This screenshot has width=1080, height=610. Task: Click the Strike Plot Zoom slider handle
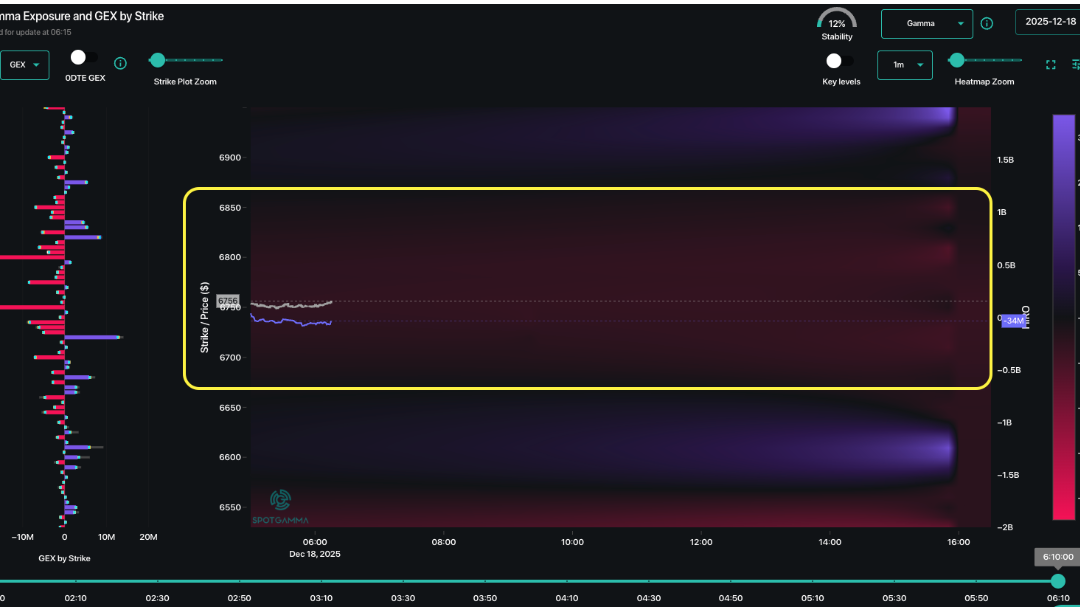157,60
